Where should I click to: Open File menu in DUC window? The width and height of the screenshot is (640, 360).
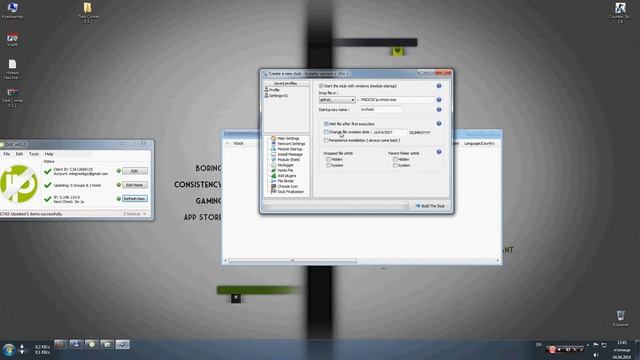(7, 154)
